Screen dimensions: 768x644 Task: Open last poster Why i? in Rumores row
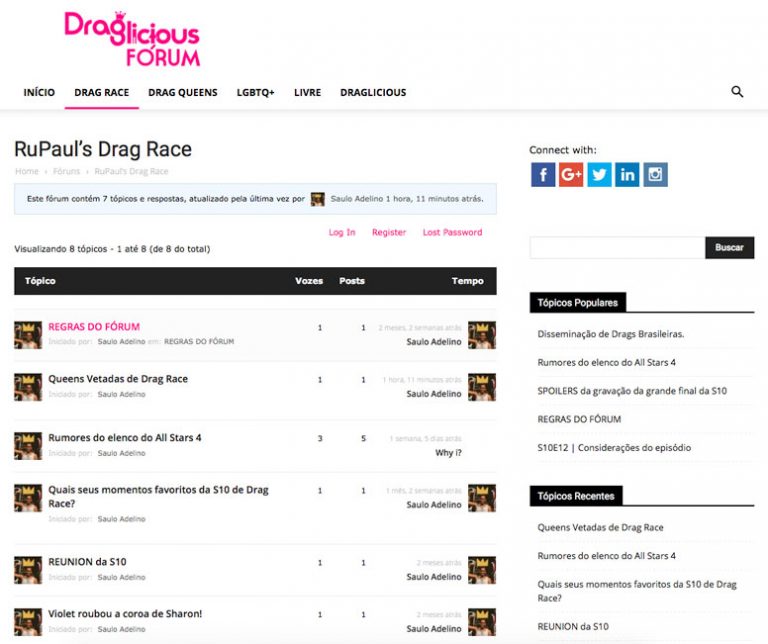tap(448, 453)
